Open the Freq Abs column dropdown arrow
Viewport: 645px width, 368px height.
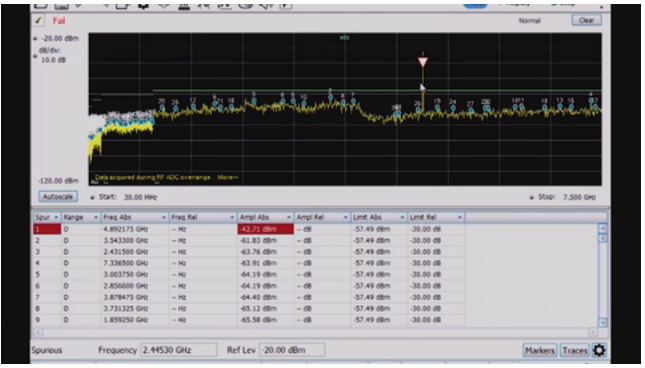point(164,217)
